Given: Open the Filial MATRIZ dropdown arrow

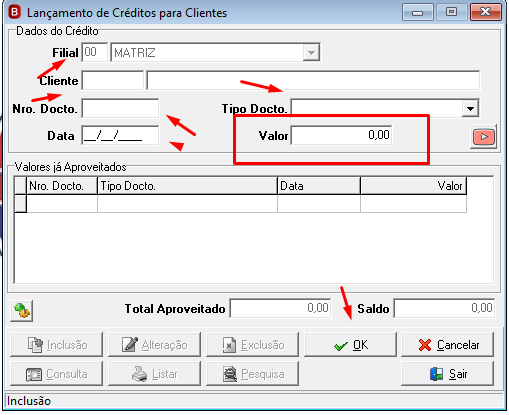Looking at the screenshot, I should (x=311, y=53).
